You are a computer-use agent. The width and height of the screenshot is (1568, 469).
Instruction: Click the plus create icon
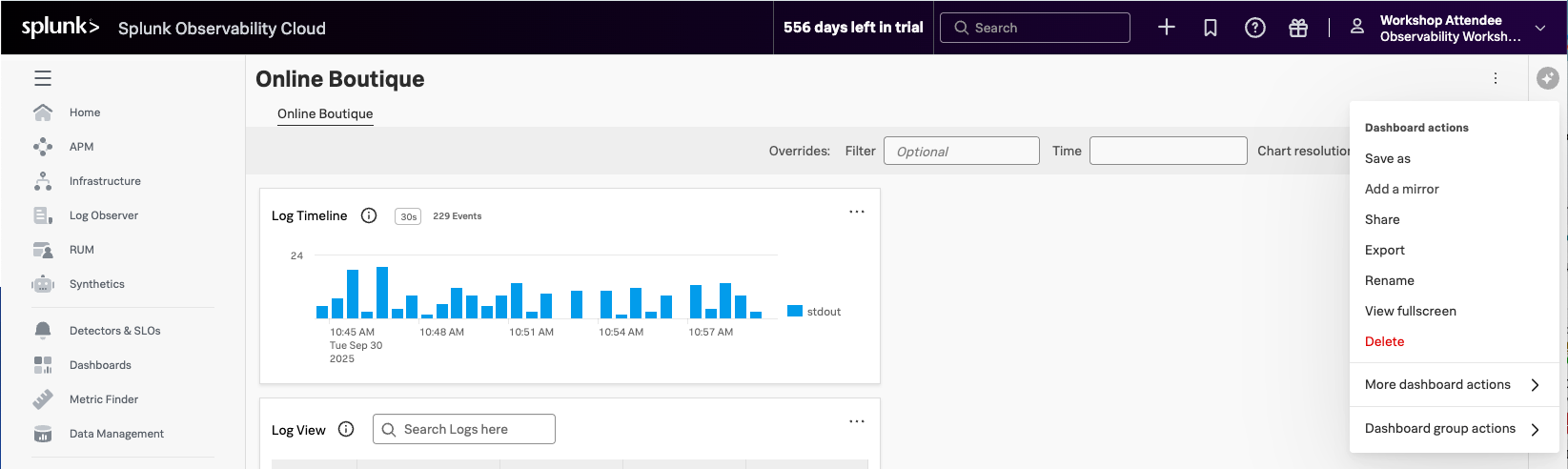coord(1166,28)
